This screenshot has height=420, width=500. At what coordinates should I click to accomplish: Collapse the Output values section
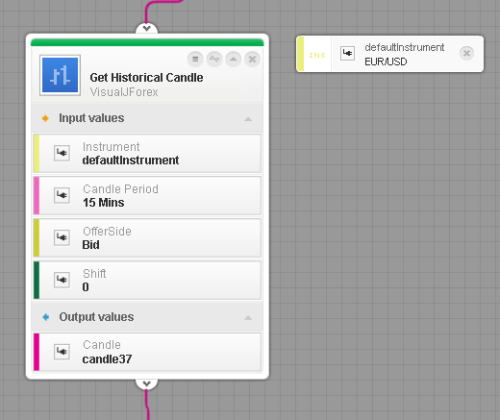click(x=248, y=318)
